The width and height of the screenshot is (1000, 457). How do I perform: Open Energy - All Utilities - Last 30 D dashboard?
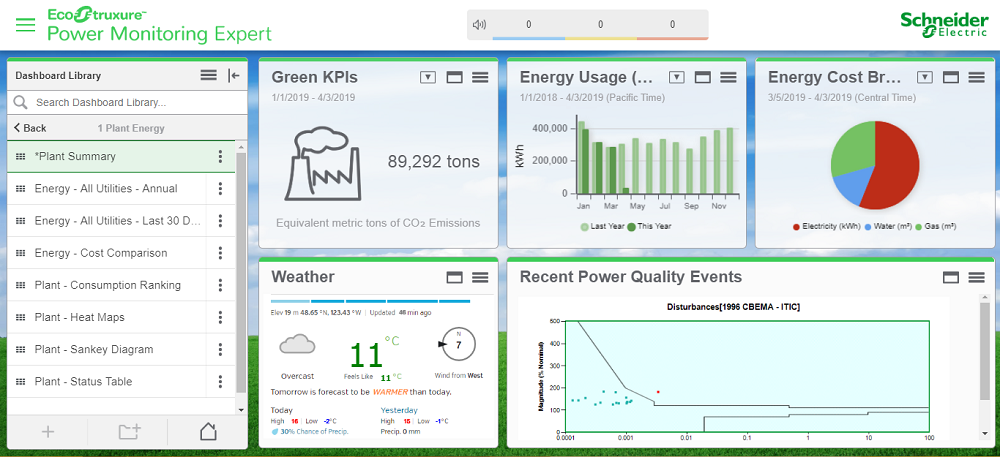coord(107,221)
